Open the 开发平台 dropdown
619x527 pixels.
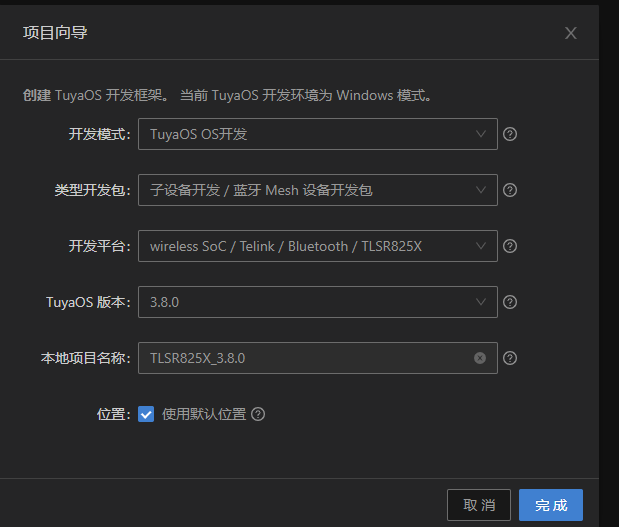318,246
